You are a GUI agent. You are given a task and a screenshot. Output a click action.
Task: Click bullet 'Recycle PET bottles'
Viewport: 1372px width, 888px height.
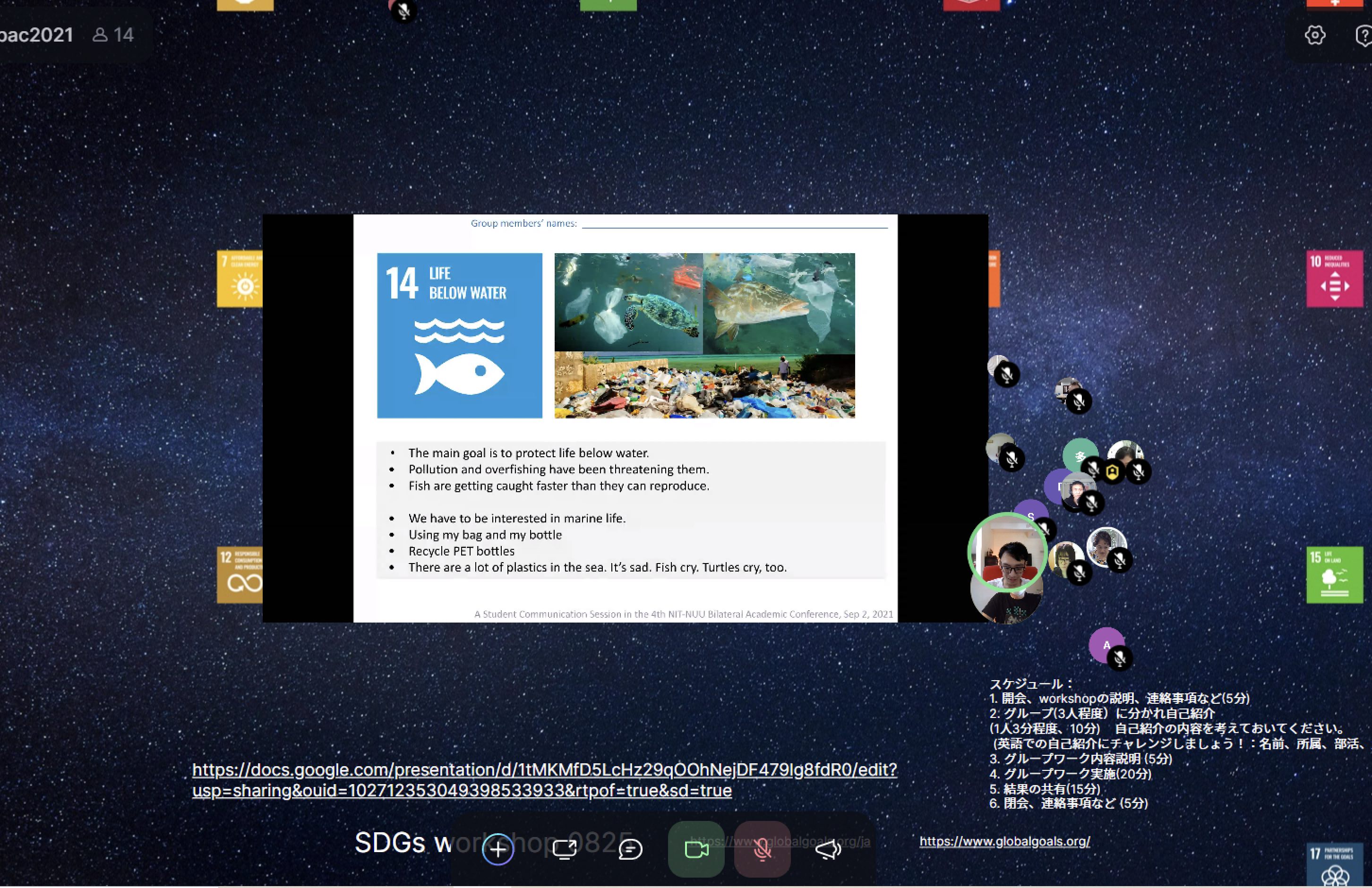(x=461, y=551)
